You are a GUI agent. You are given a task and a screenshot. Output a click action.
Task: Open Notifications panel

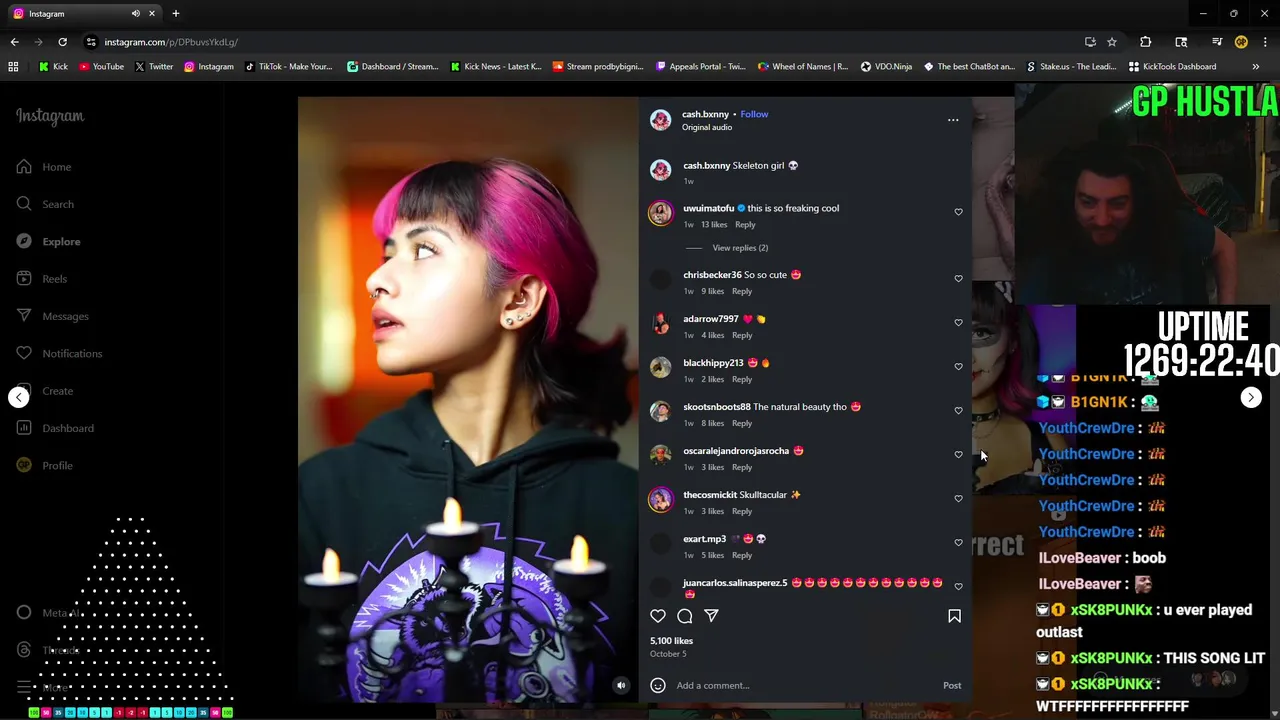[59, 353]
